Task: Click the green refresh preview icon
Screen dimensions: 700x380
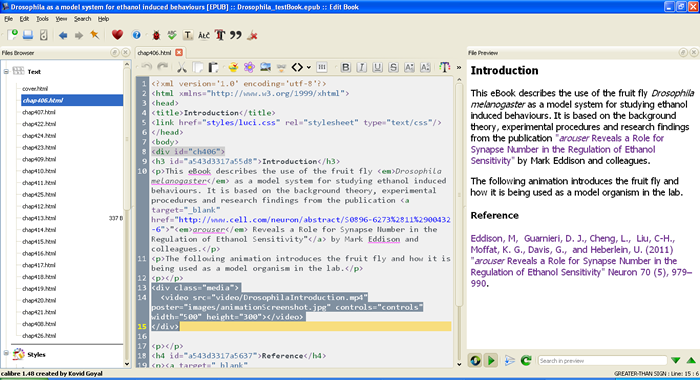Action: [526, 360]
